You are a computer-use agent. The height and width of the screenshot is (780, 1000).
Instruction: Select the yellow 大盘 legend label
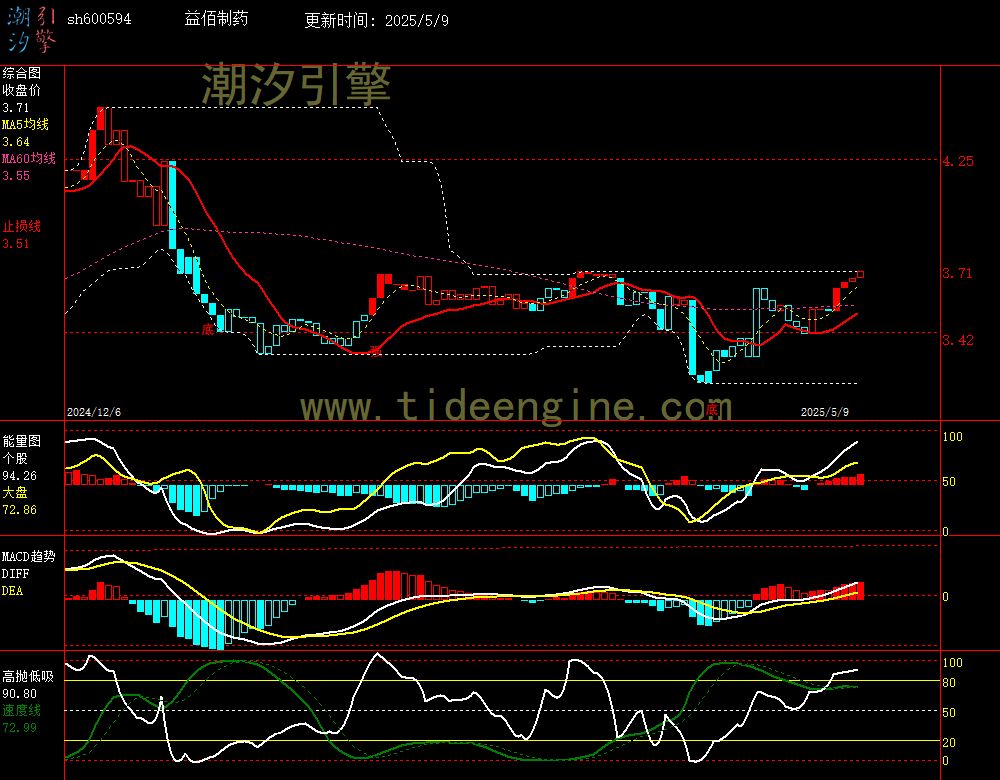click(x=15, y=492)
